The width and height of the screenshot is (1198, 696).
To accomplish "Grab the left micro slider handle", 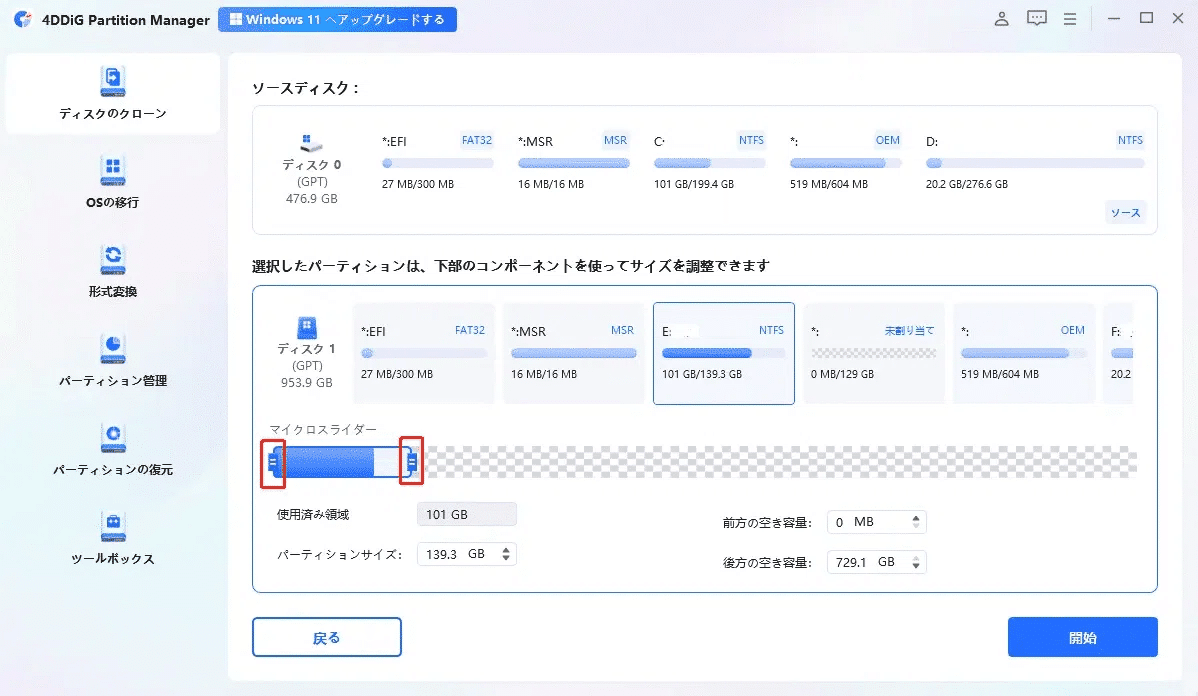I will tap(273, 462).
